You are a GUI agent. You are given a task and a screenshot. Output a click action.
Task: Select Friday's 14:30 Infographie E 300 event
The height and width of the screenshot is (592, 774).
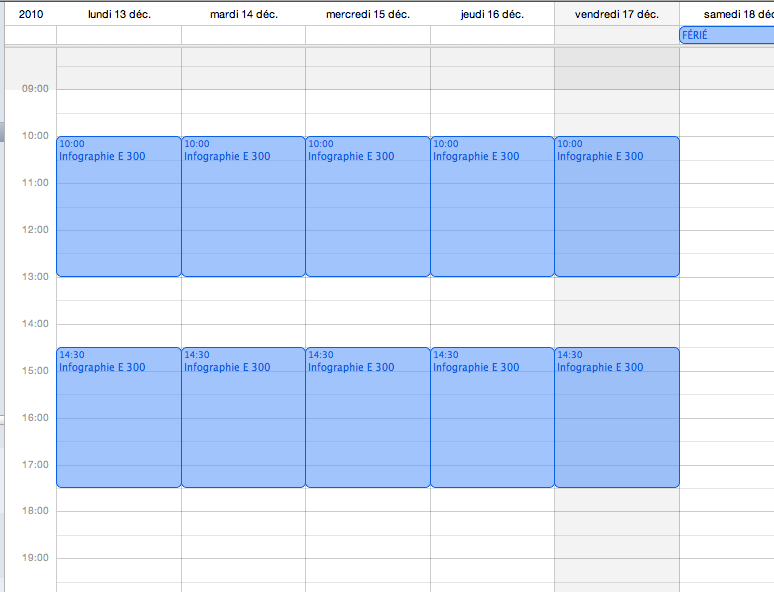click(x=616, y=417)
